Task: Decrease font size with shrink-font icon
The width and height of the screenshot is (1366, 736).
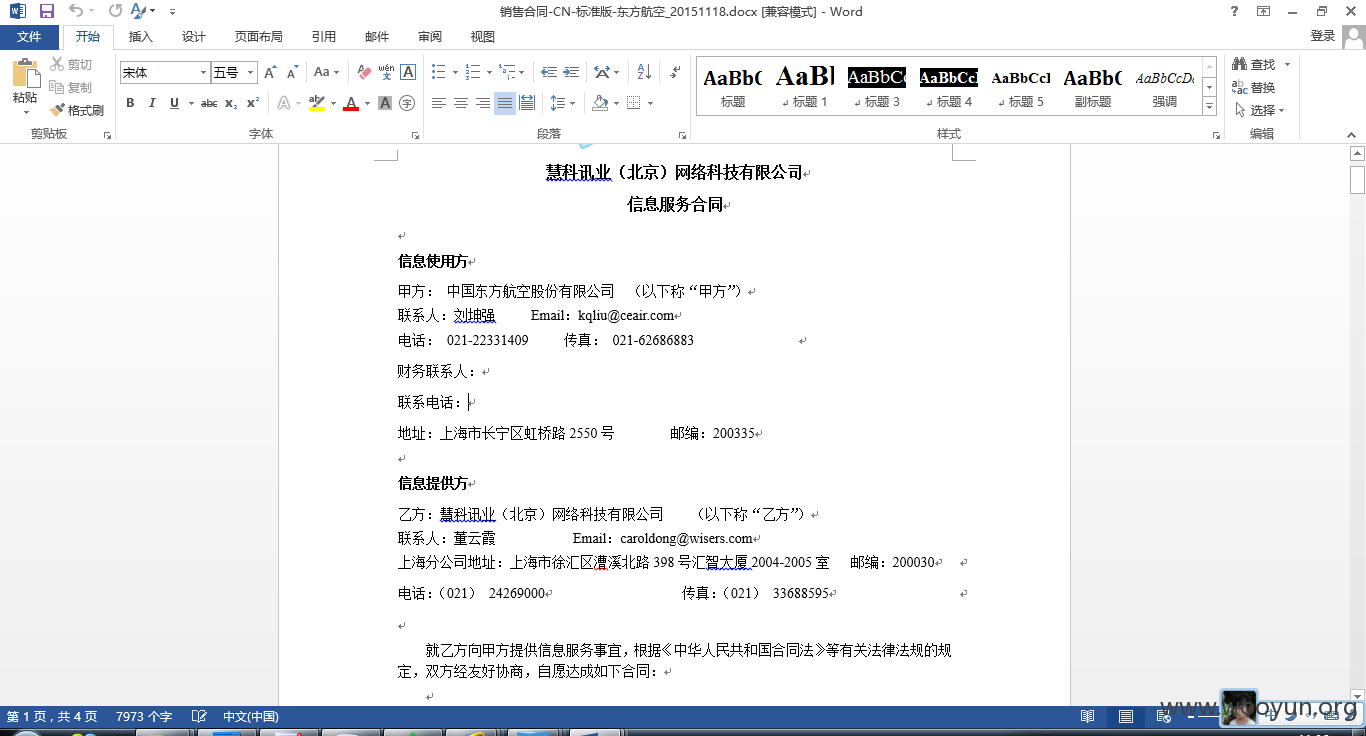Action: 293,72
